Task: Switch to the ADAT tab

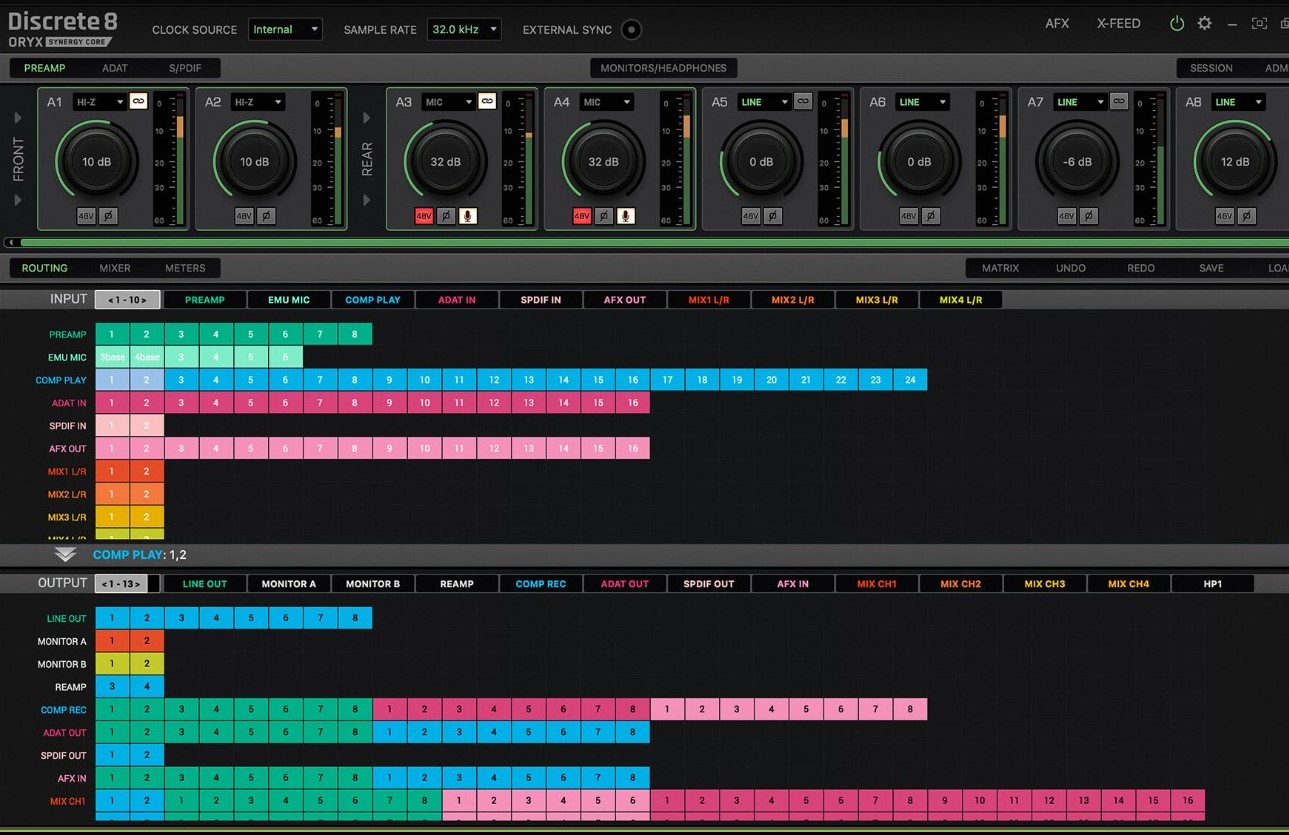Action: (x=115, y=68)
